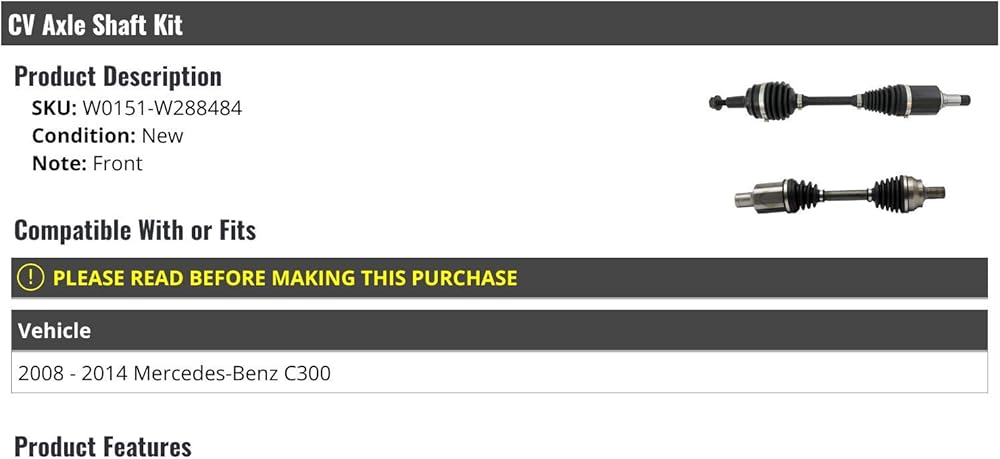Click the condition value New
This screenshot has height=459, width=1000.
[x=162, y=135]
